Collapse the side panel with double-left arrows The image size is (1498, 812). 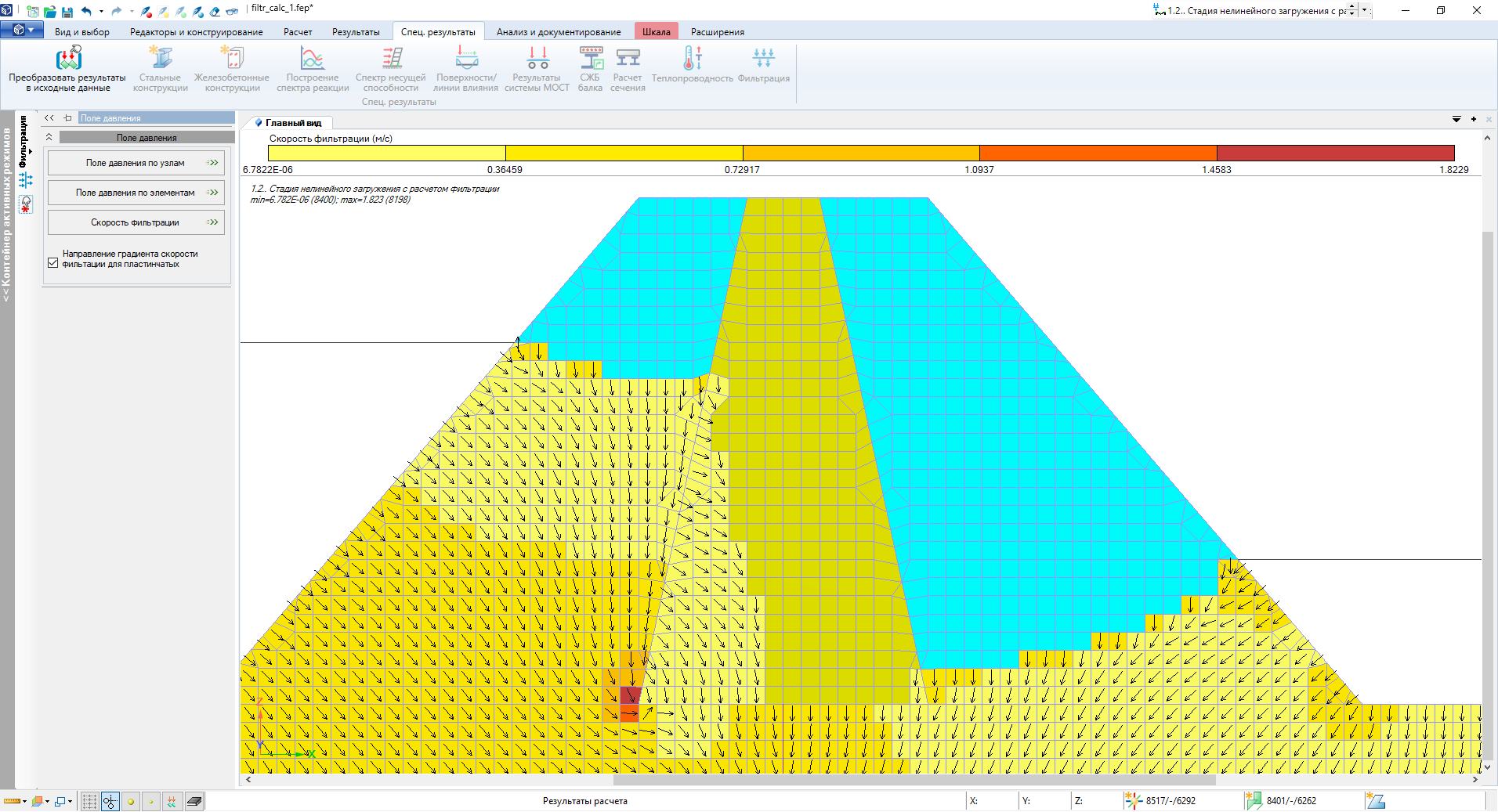49,118
